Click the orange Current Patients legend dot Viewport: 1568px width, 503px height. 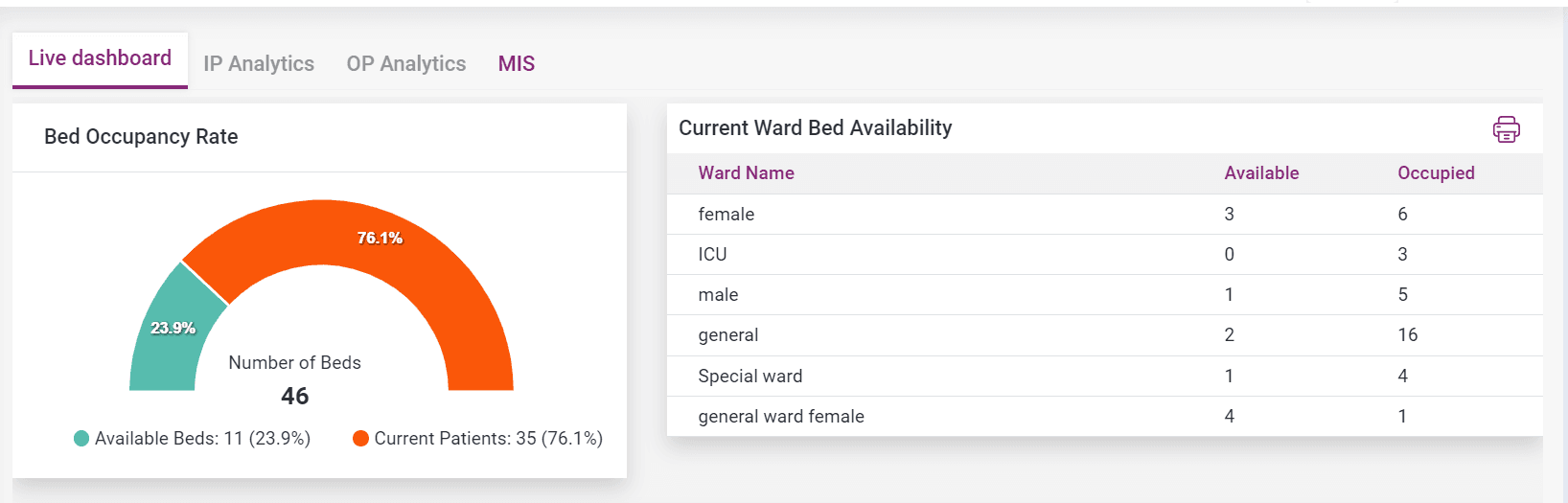click(361, 439)
